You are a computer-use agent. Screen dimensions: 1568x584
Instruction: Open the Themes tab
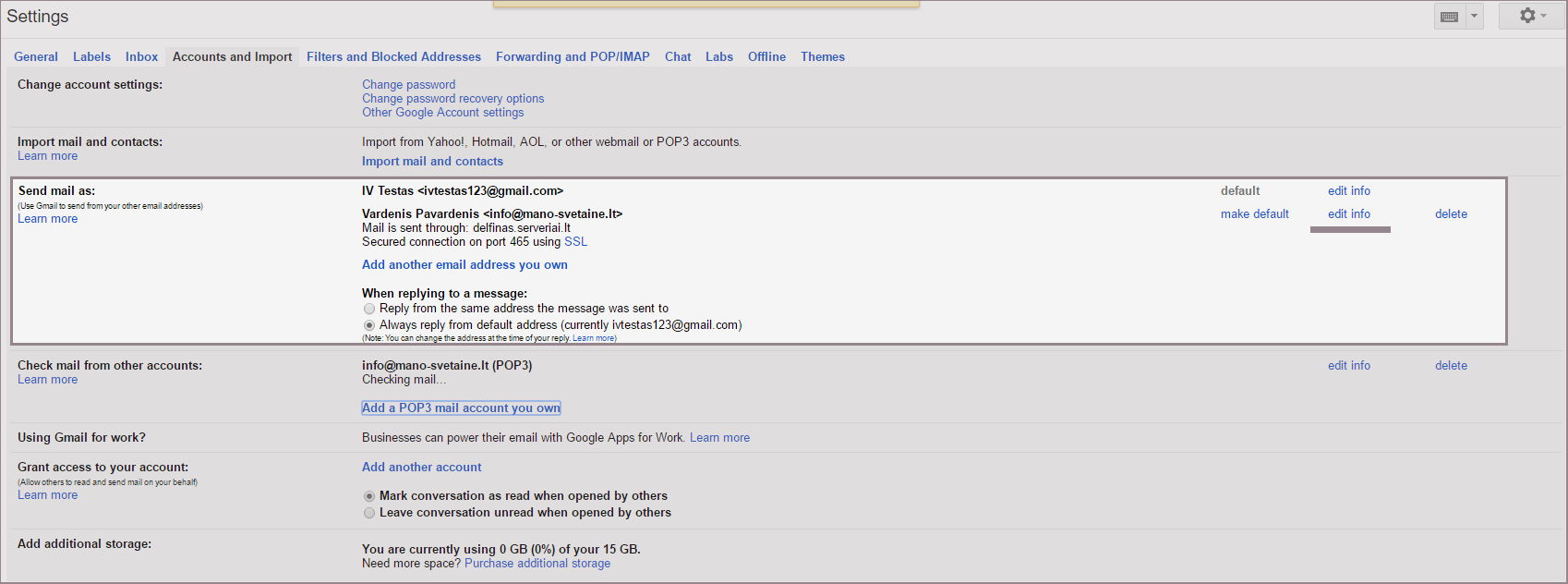click(x=822, y=57)
